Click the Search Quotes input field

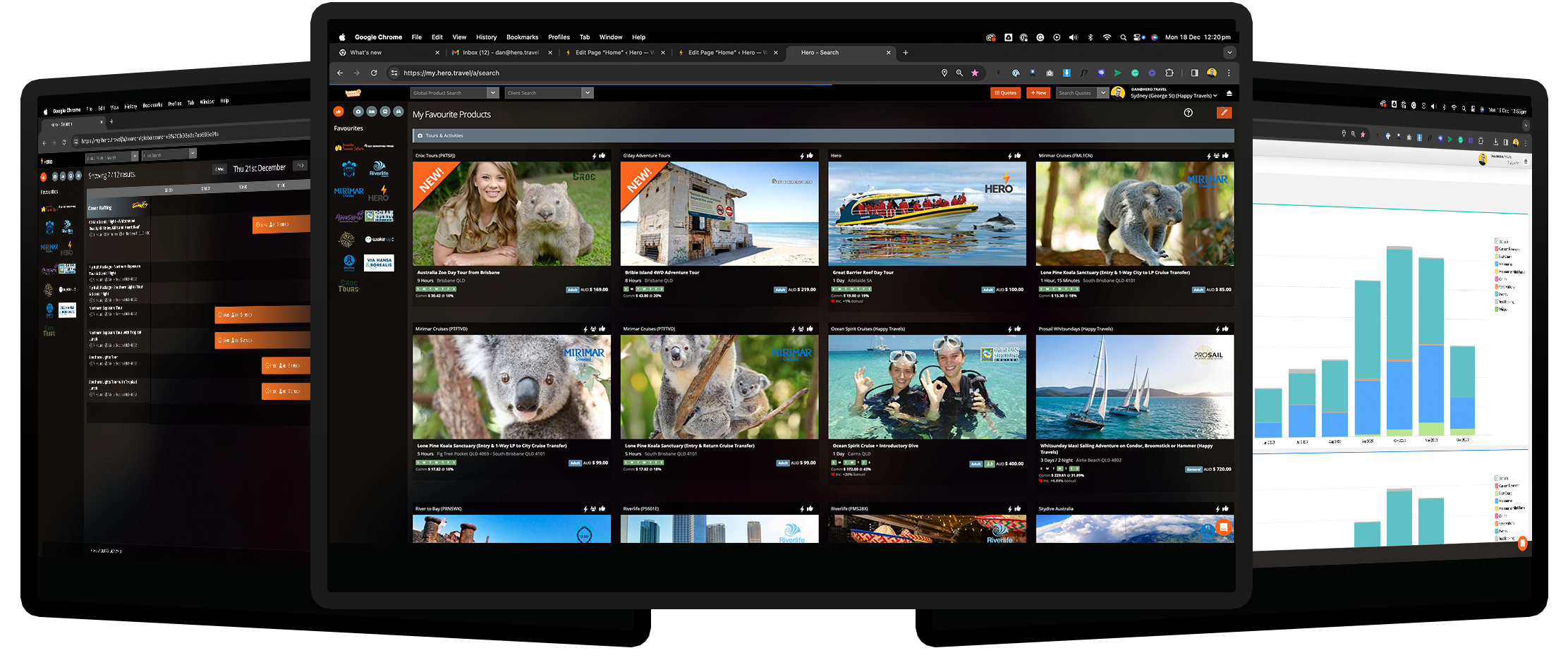[1077, 93]
